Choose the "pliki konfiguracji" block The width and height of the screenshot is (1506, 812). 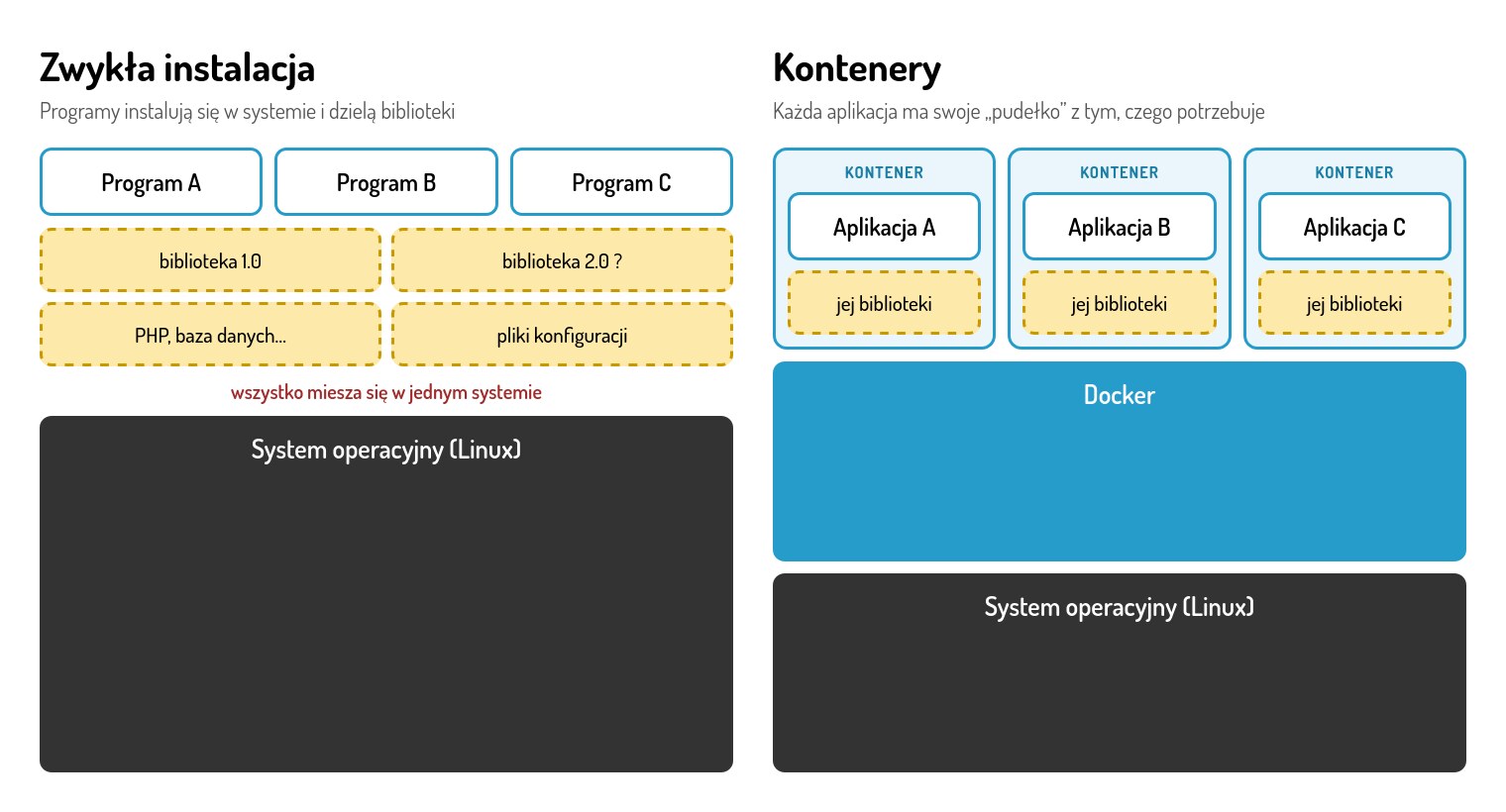coord(563,335)
